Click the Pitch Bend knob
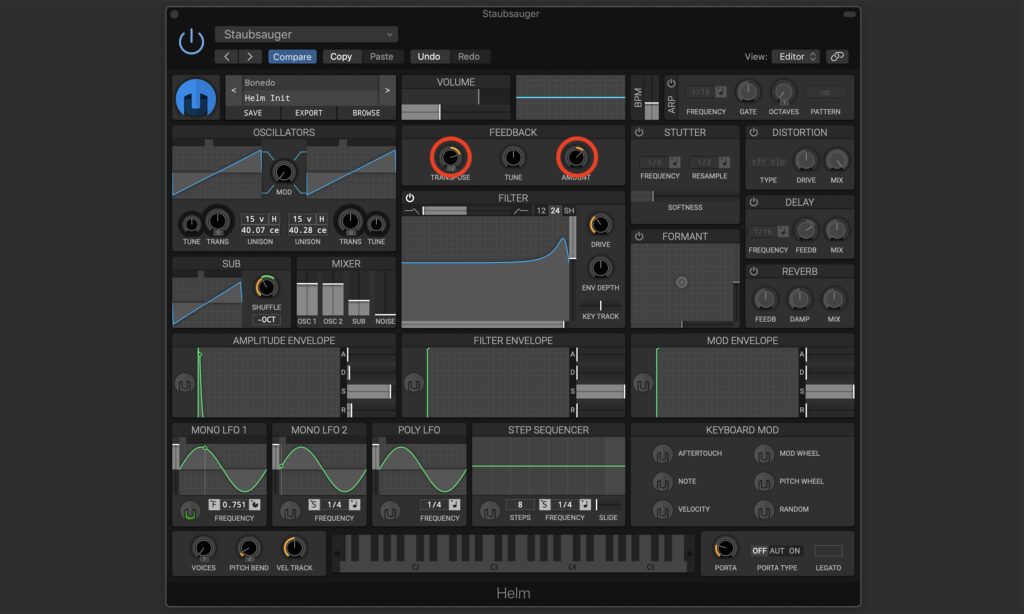 coord(248,548)
